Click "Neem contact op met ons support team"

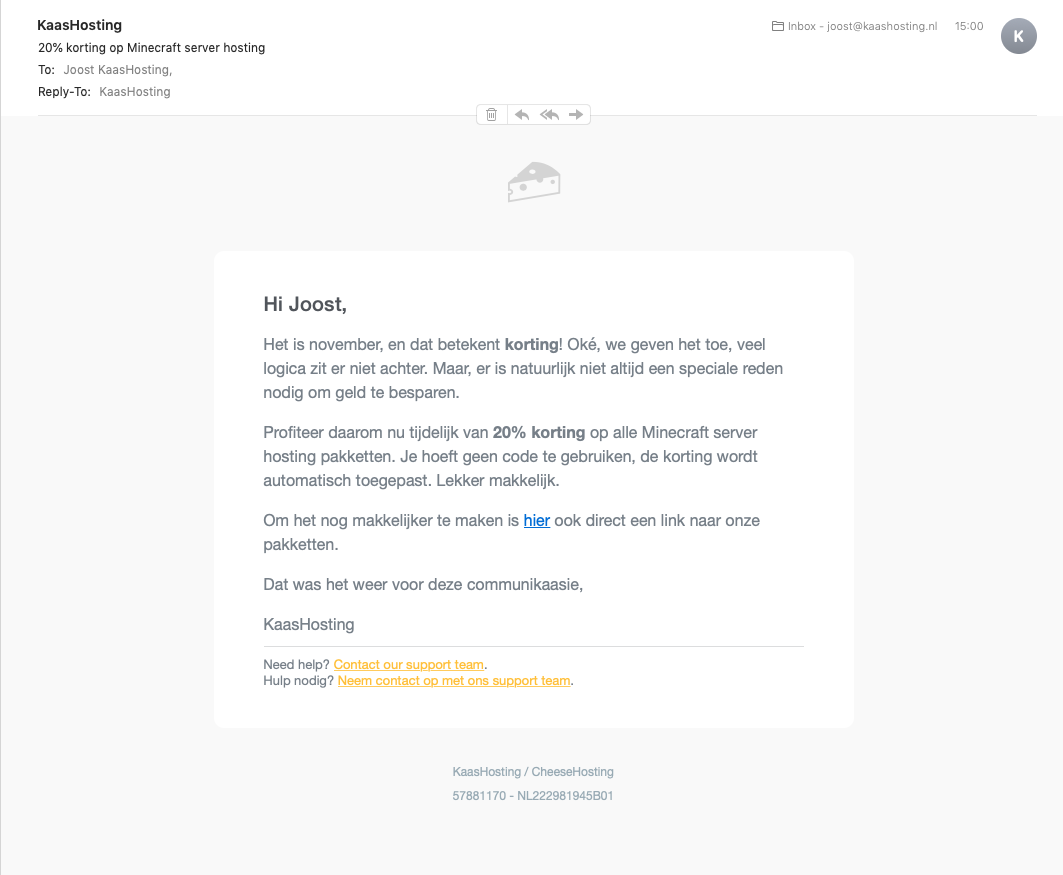point(454,681)
